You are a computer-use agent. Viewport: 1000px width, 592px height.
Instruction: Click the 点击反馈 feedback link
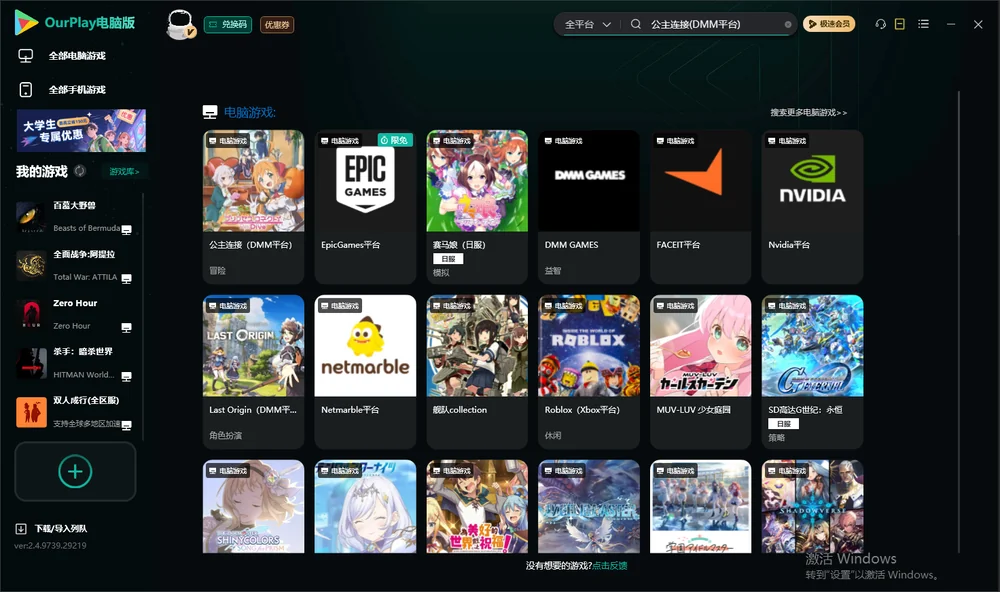(x=610, y=565)
